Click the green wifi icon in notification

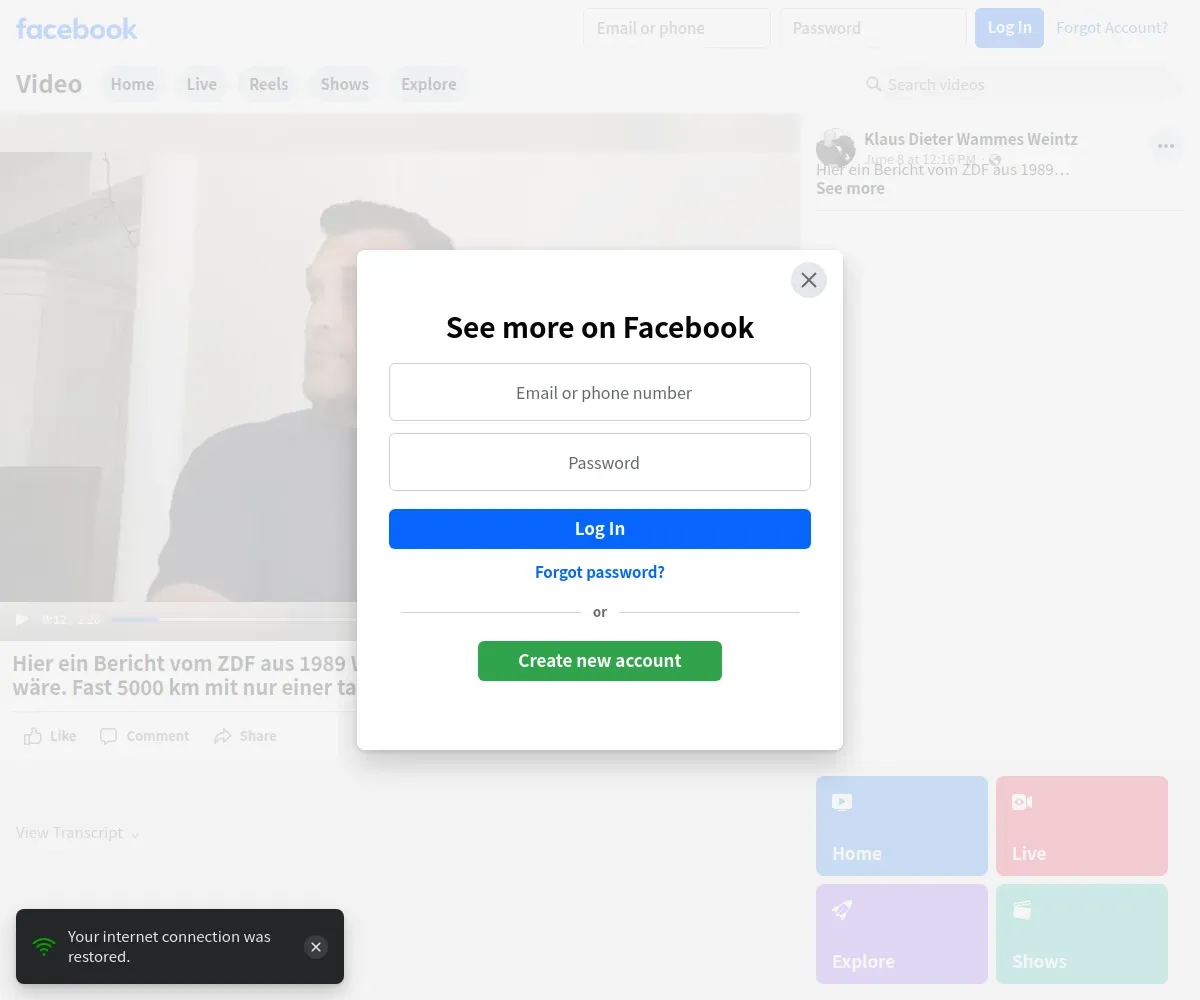point(44,947)
